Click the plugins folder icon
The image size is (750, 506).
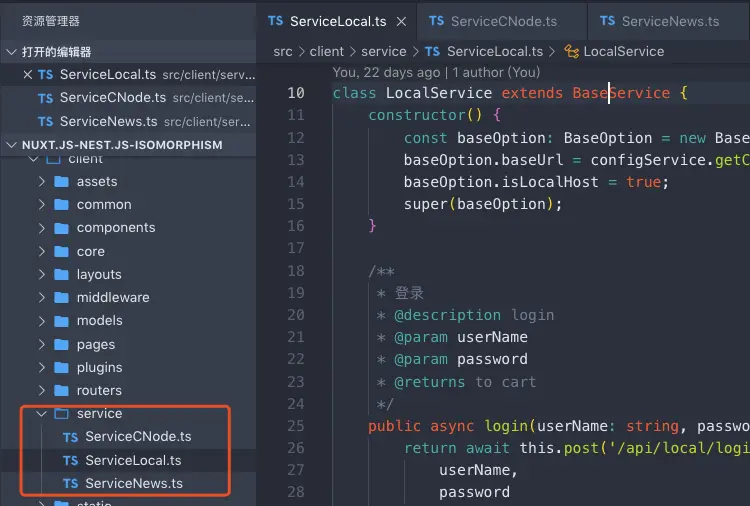click(61, 367)
